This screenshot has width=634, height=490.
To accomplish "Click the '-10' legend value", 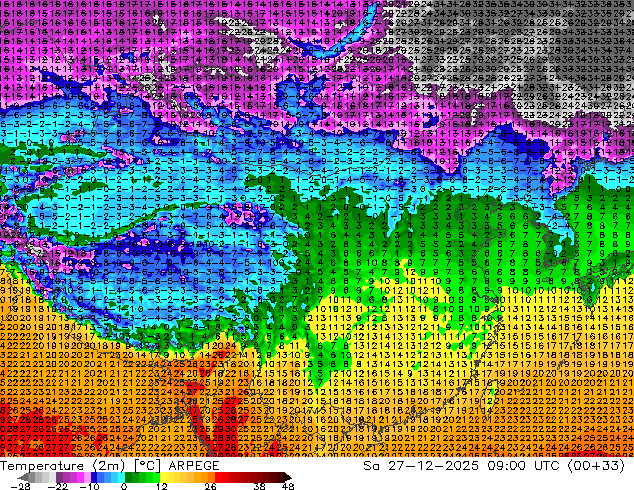I will tap(89, 486).
